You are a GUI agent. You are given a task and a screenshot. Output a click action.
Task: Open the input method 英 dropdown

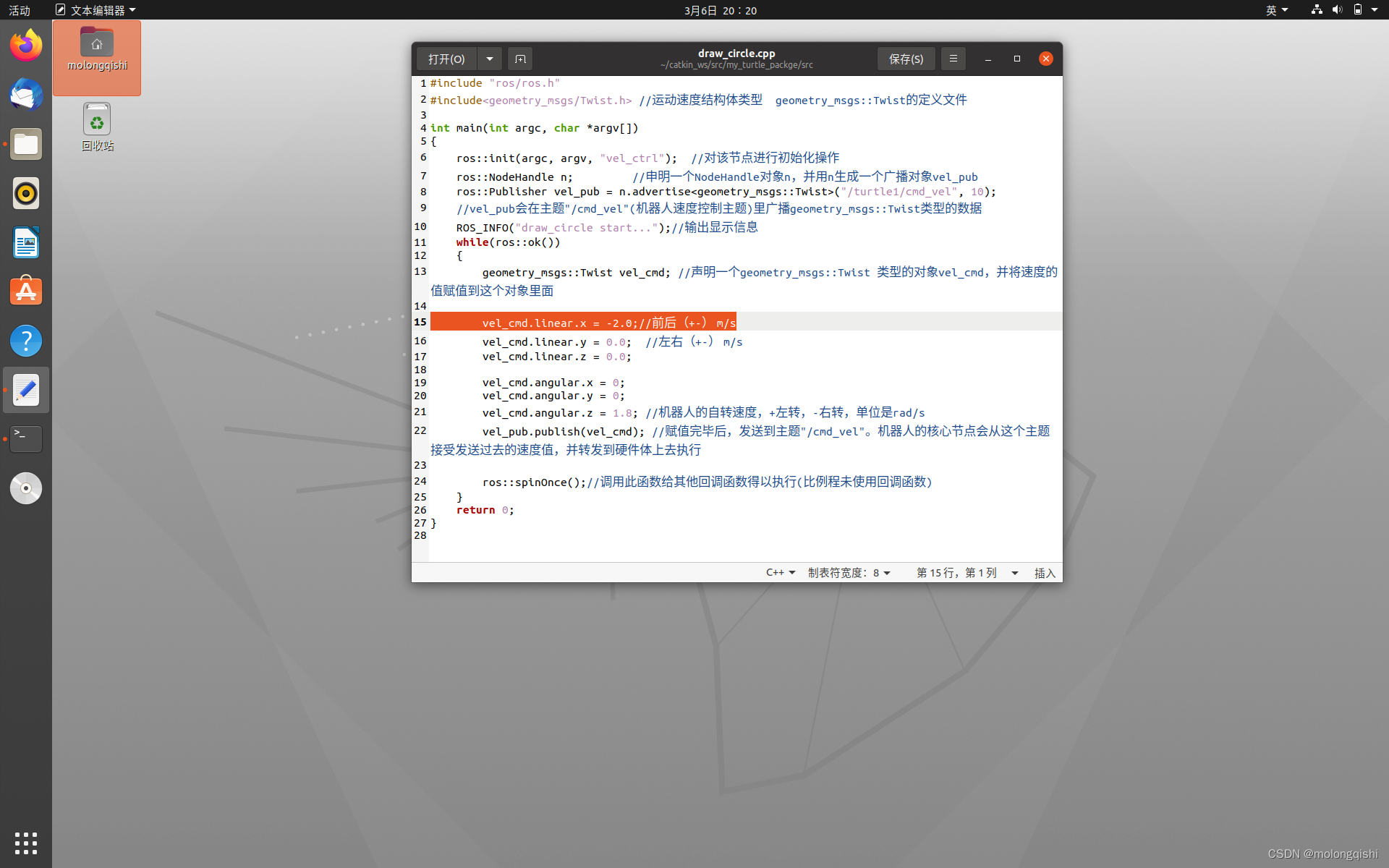pyautogui.click(x=1277, y=9)
